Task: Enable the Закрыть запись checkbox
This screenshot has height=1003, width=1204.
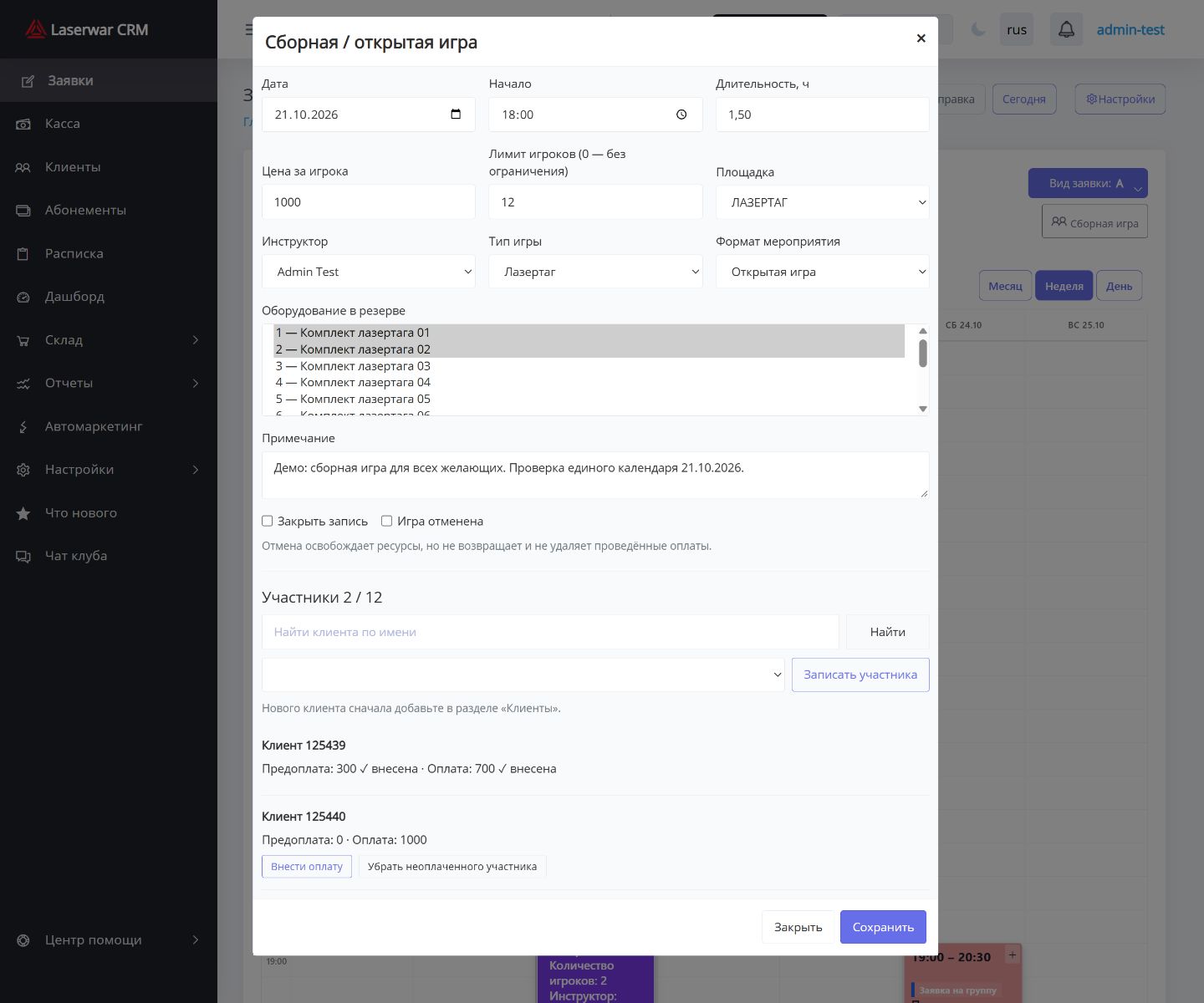Action: point(268,521)
